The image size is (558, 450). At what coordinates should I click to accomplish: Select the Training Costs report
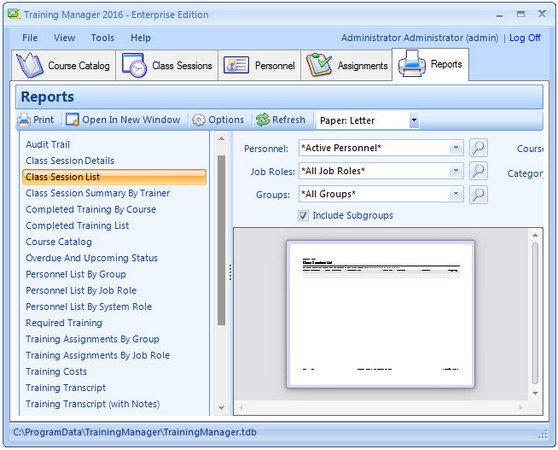tap(56, 371)
